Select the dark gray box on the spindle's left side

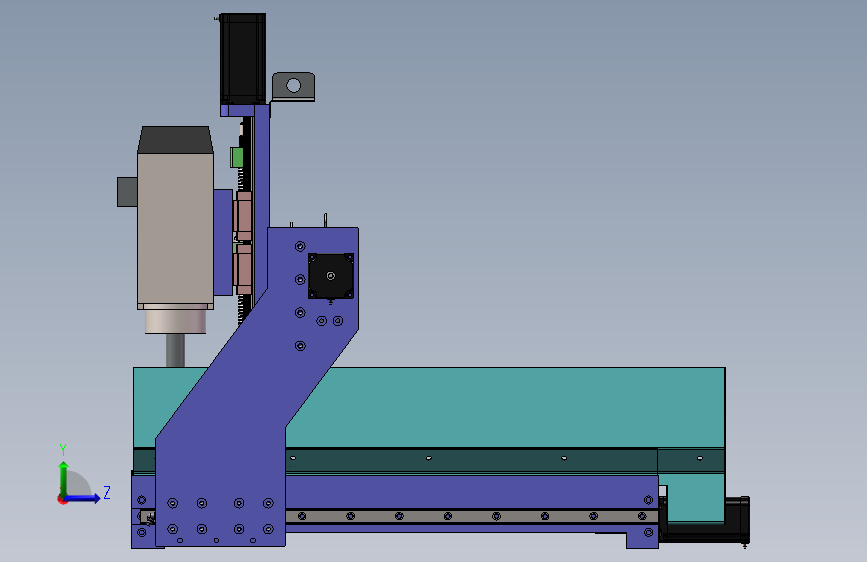pos(127,192)
